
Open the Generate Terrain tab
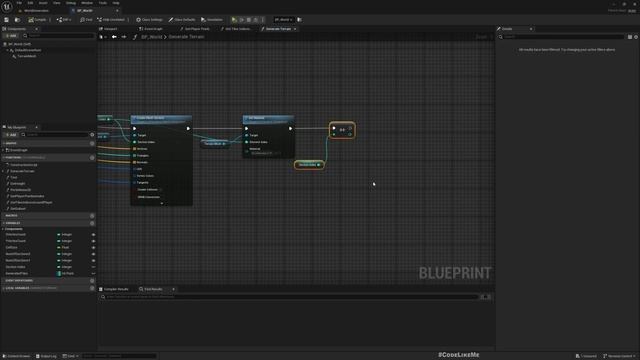pyautogui.click(x=278, y=29)
